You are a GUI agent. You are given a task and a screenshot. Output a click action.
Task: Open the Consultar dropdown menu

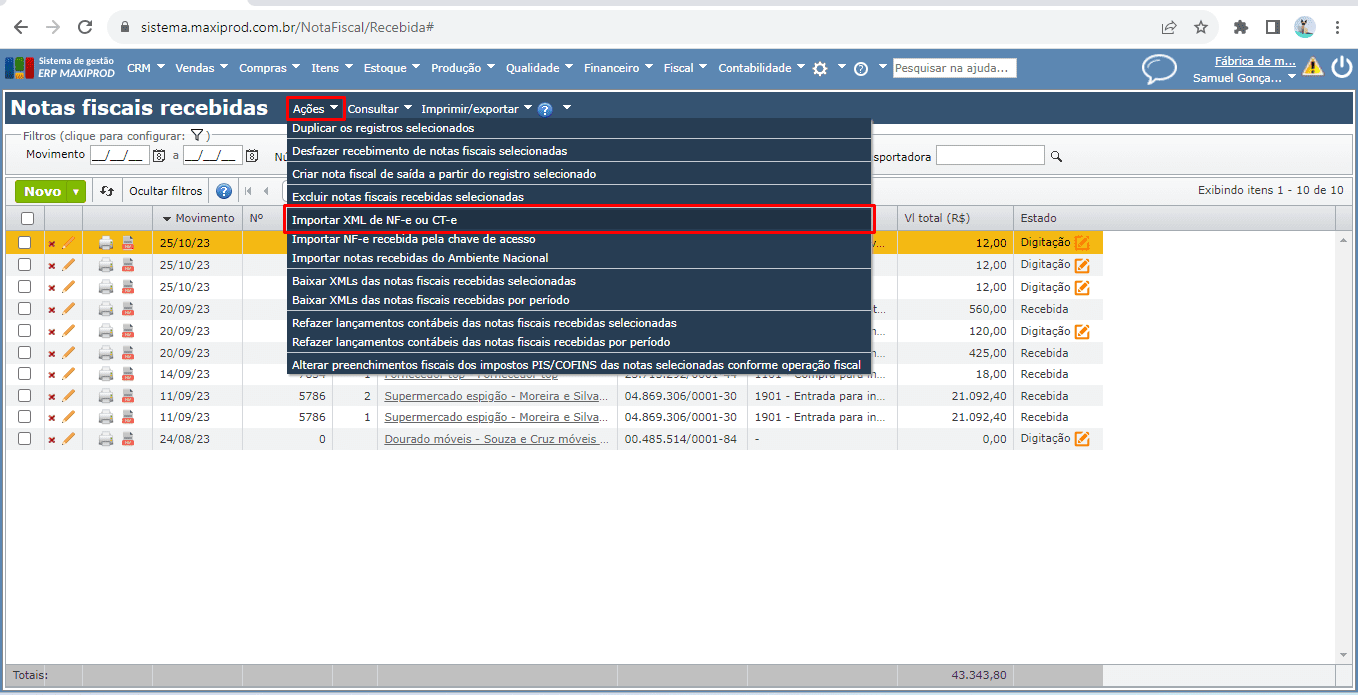[379, 108]
